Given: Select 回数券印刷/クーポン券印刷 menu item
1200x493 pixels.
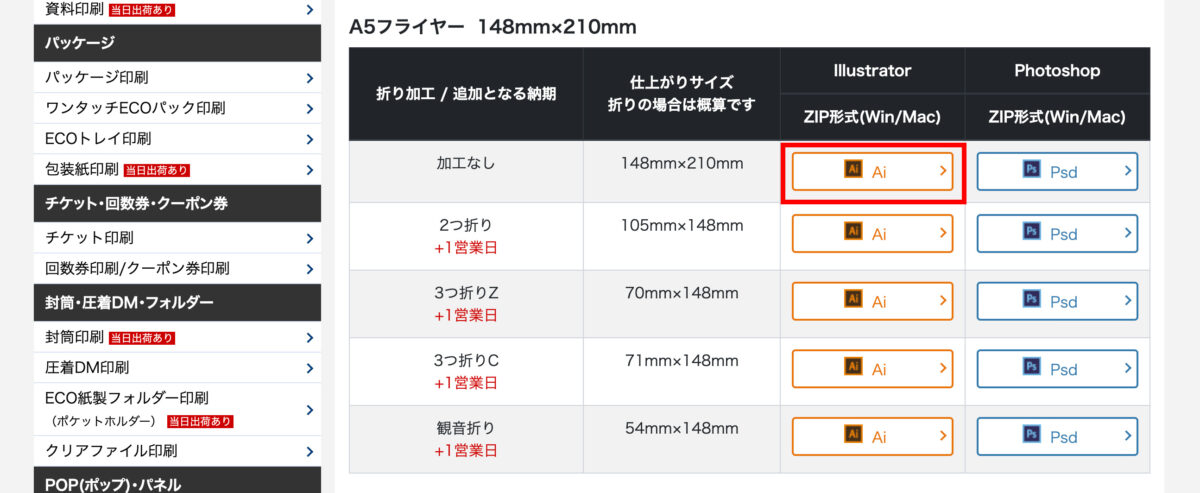Looking at the screenshot, I should coord(177,268).
